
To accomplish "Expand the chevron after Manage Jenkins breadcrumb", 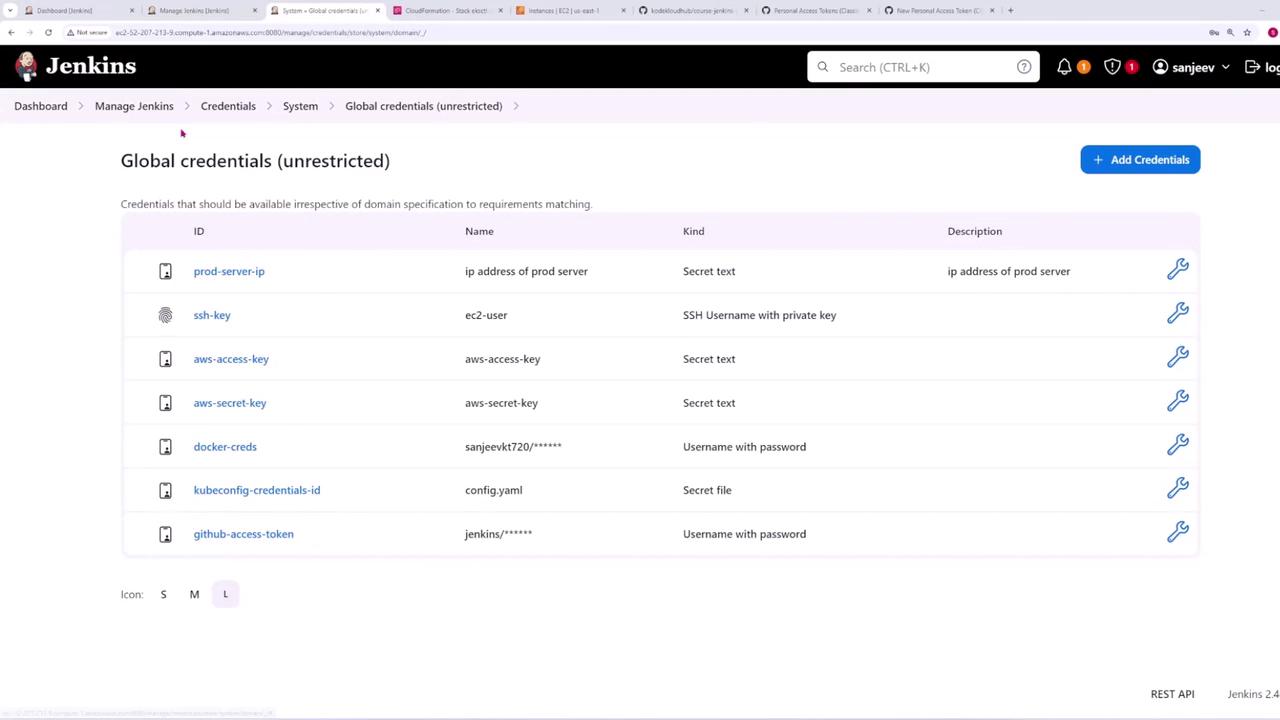I will click(187, 106).
